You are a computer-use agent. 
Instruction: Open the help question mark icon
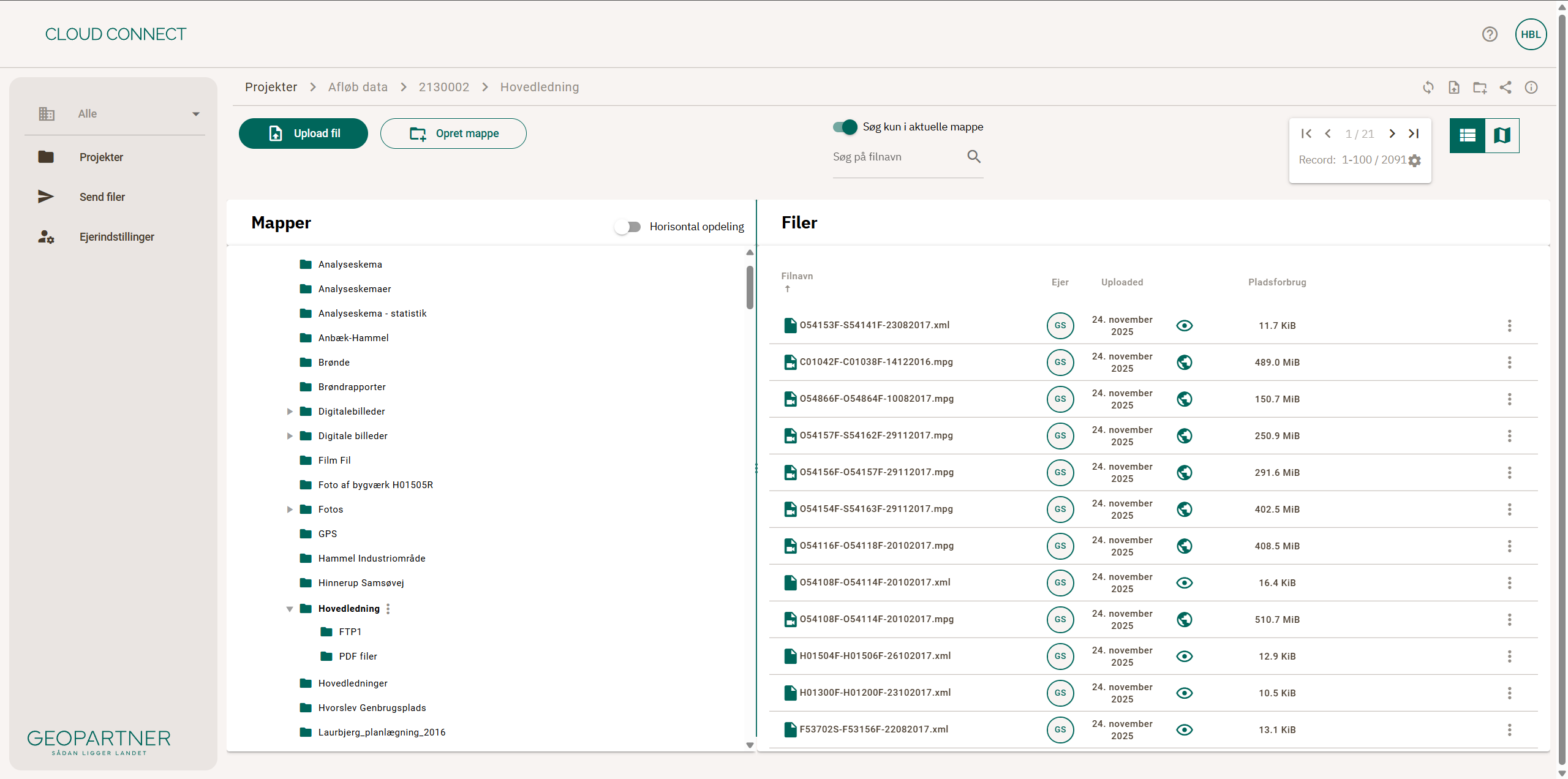point(1490,34)
